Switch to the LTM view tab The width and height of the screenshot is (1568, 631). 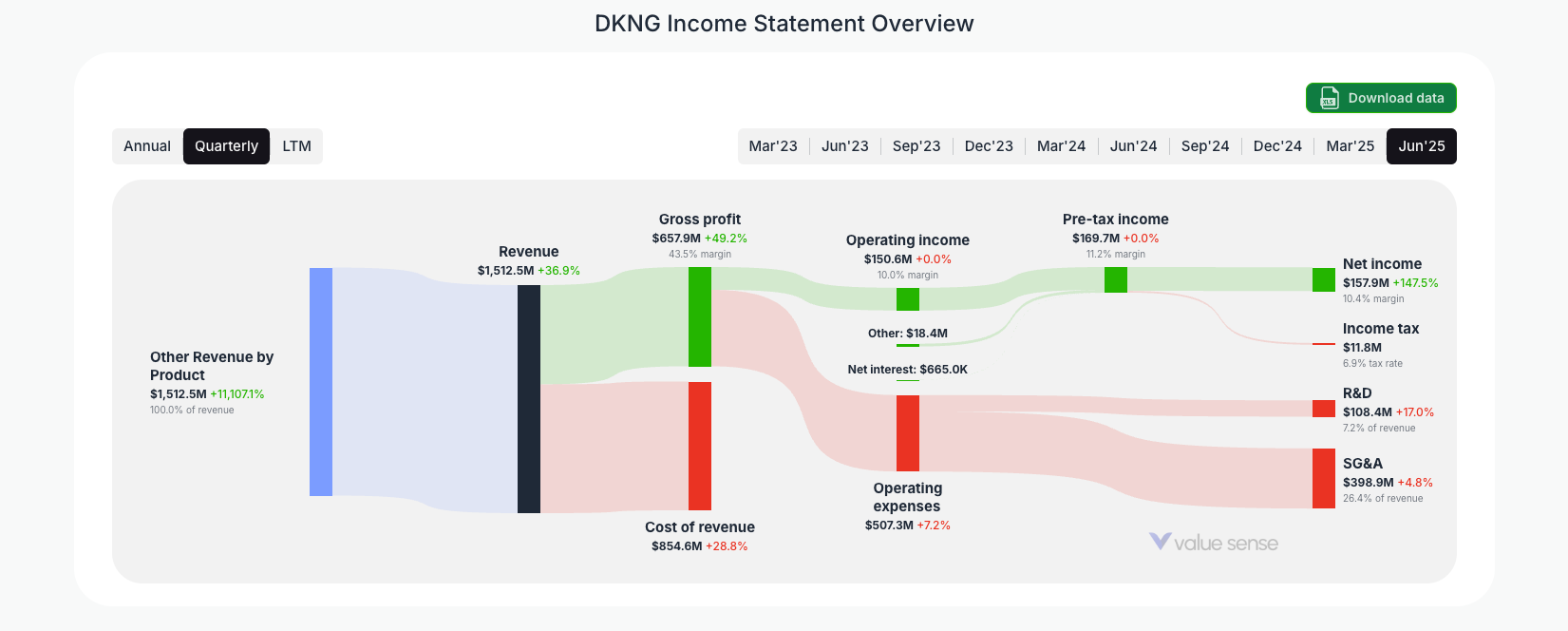pyautogui.click(x=296, y=146)
